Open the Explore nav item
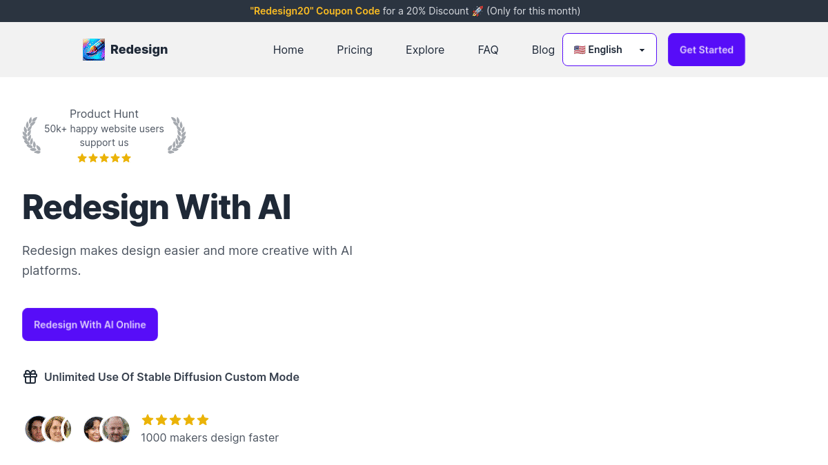Screen dimensions: 828x465 [x=425, y=50]
